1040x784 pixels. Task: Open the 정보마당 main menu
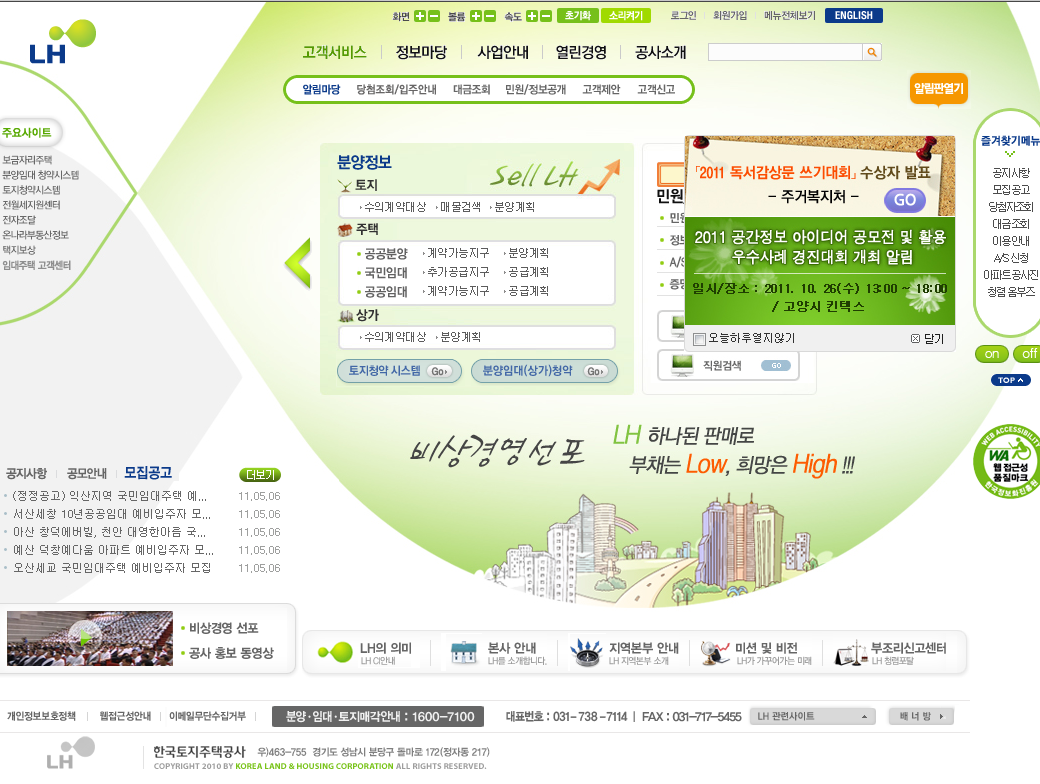pyautogui.click(x=421, y=52)
